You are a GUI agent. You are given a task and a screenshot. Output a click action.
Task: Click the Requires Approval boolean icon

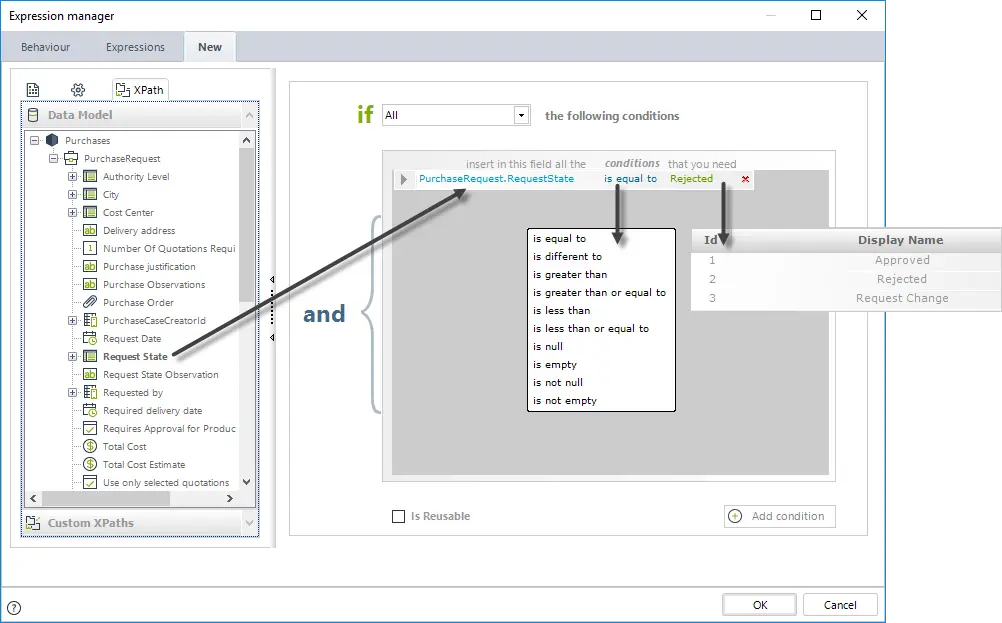[x=90, y=429]
